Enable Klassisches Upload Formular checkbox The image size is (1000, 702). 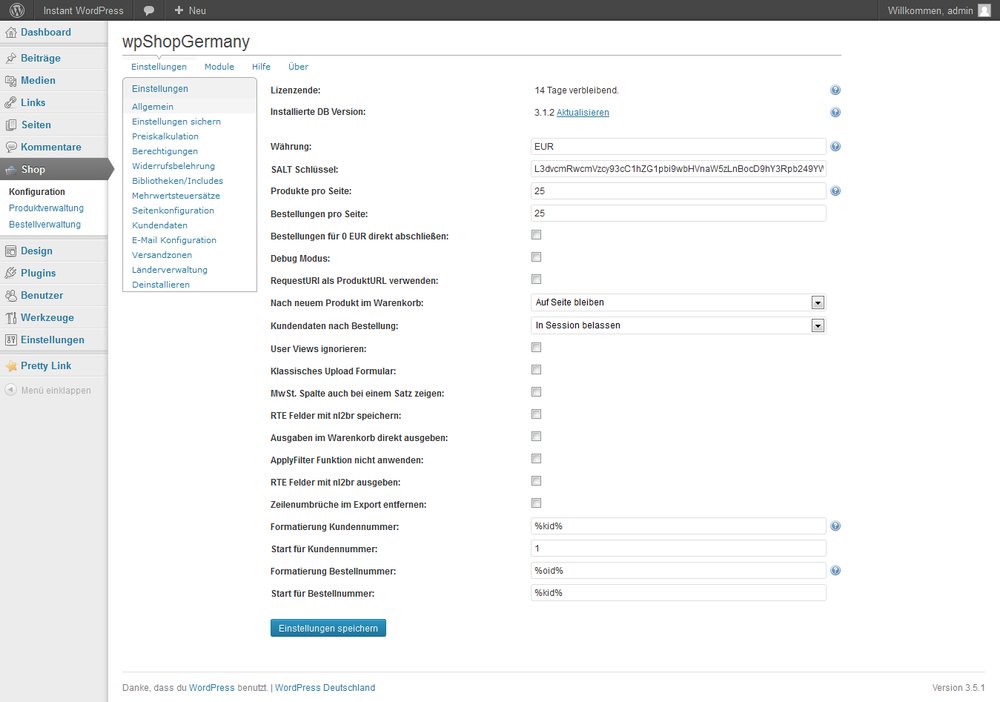point(536,370)
